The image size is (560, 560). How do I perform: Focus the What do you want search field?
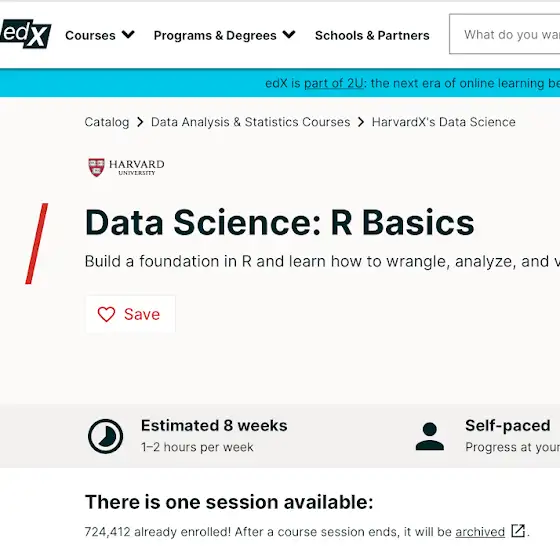[504, 34]
